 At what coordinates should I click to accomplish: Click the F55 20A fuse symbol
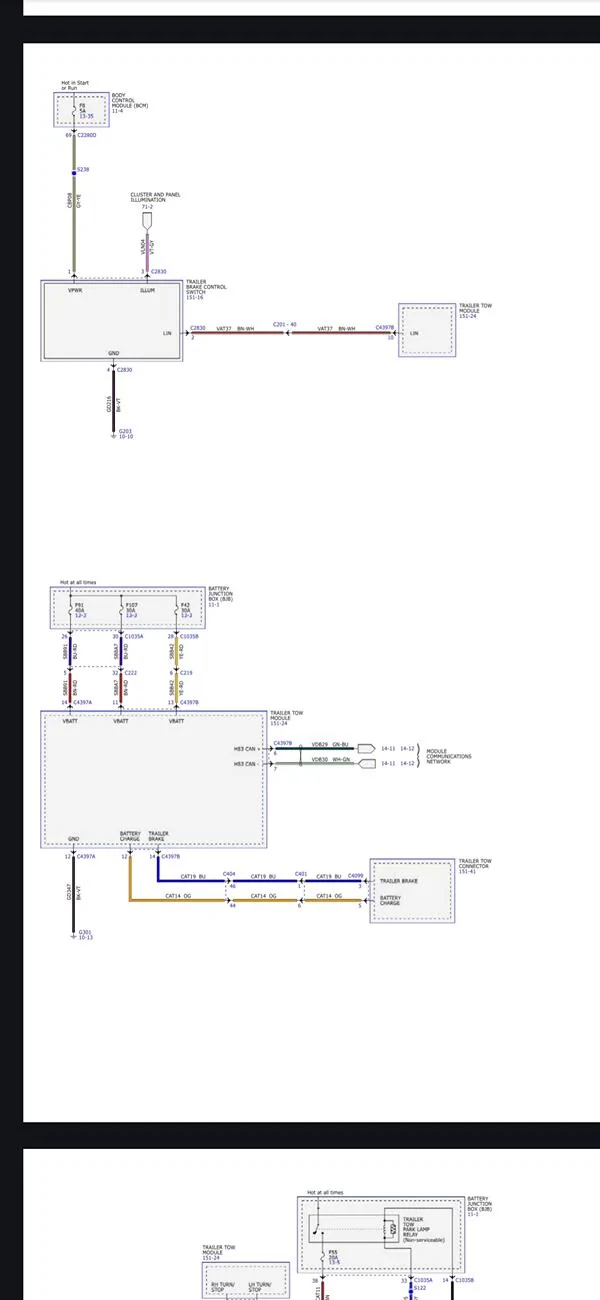point(323,1258)
